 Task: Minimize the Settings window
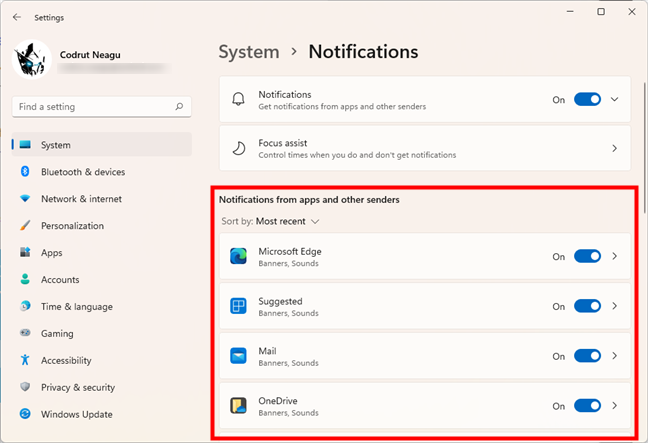570,12
